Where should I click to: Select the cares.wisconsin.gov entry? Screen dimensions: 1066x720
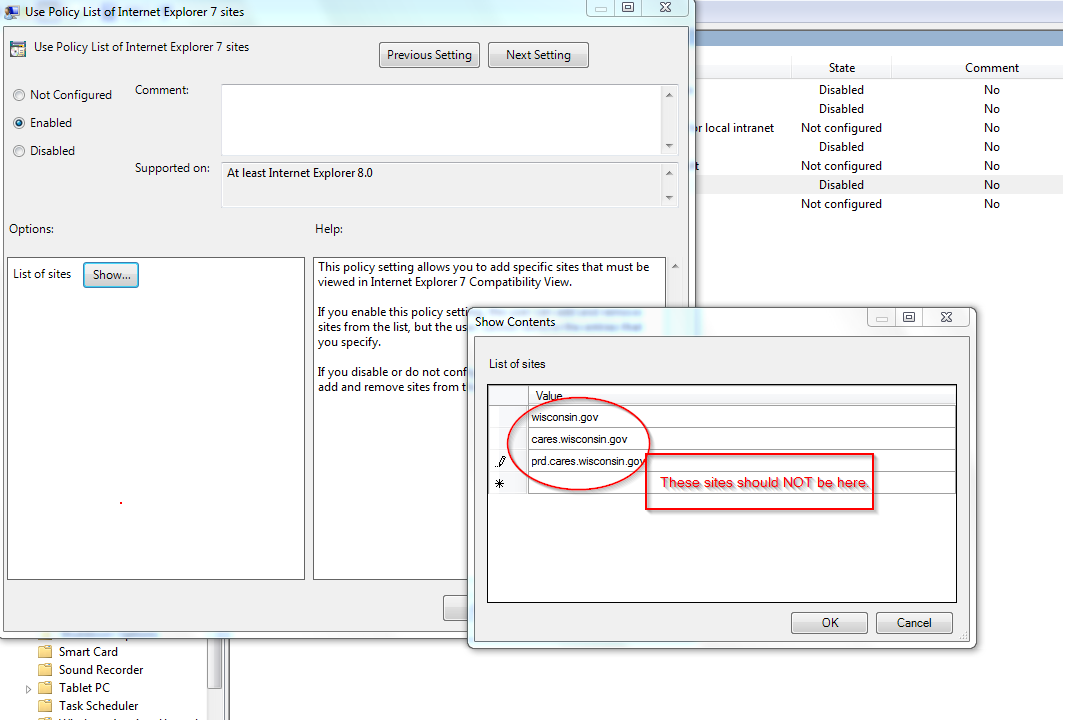pyautogui.click(x=742, y=439)
